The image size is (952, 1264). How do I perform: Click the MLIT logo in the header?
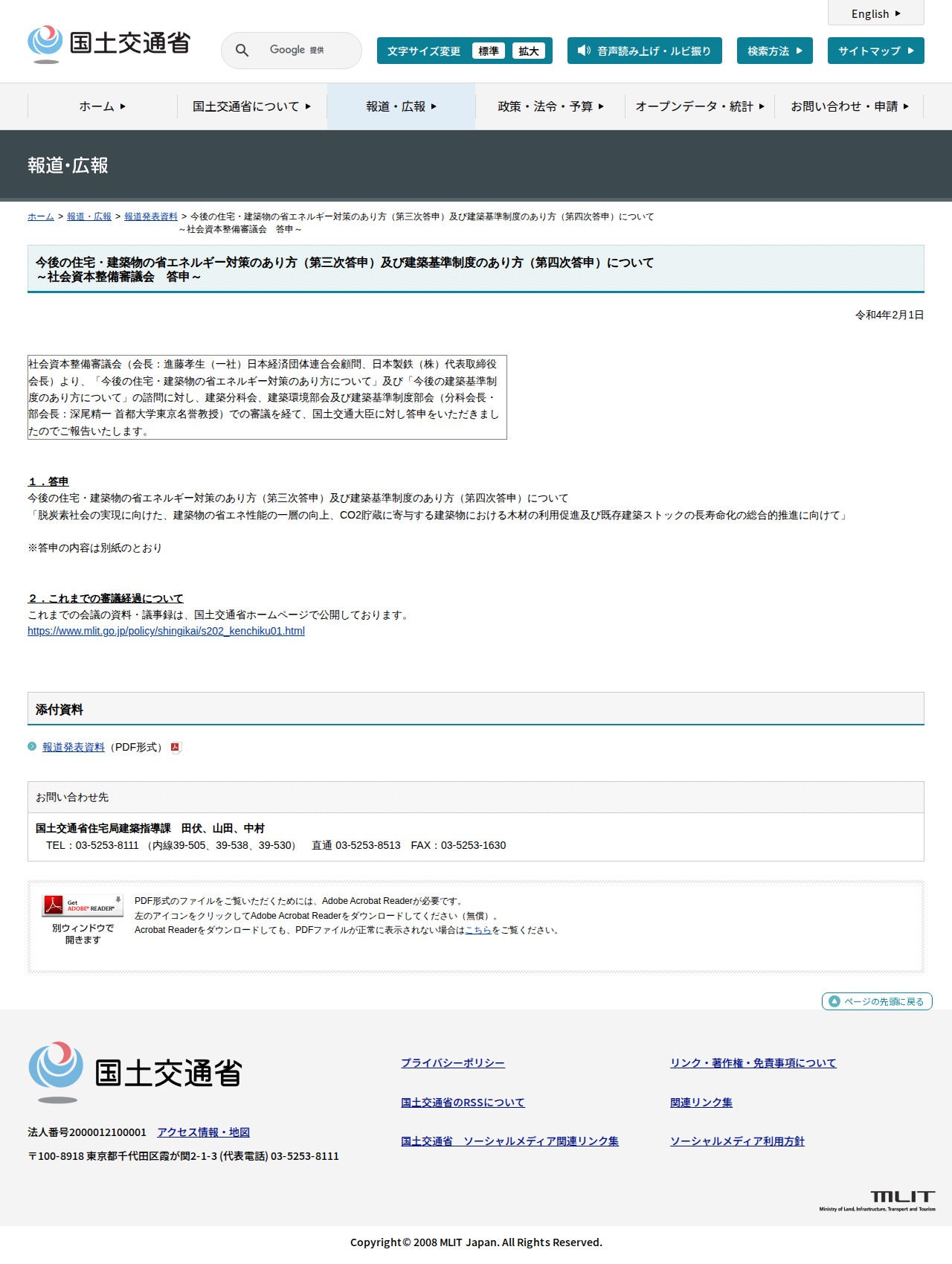(x=109, y=44)
